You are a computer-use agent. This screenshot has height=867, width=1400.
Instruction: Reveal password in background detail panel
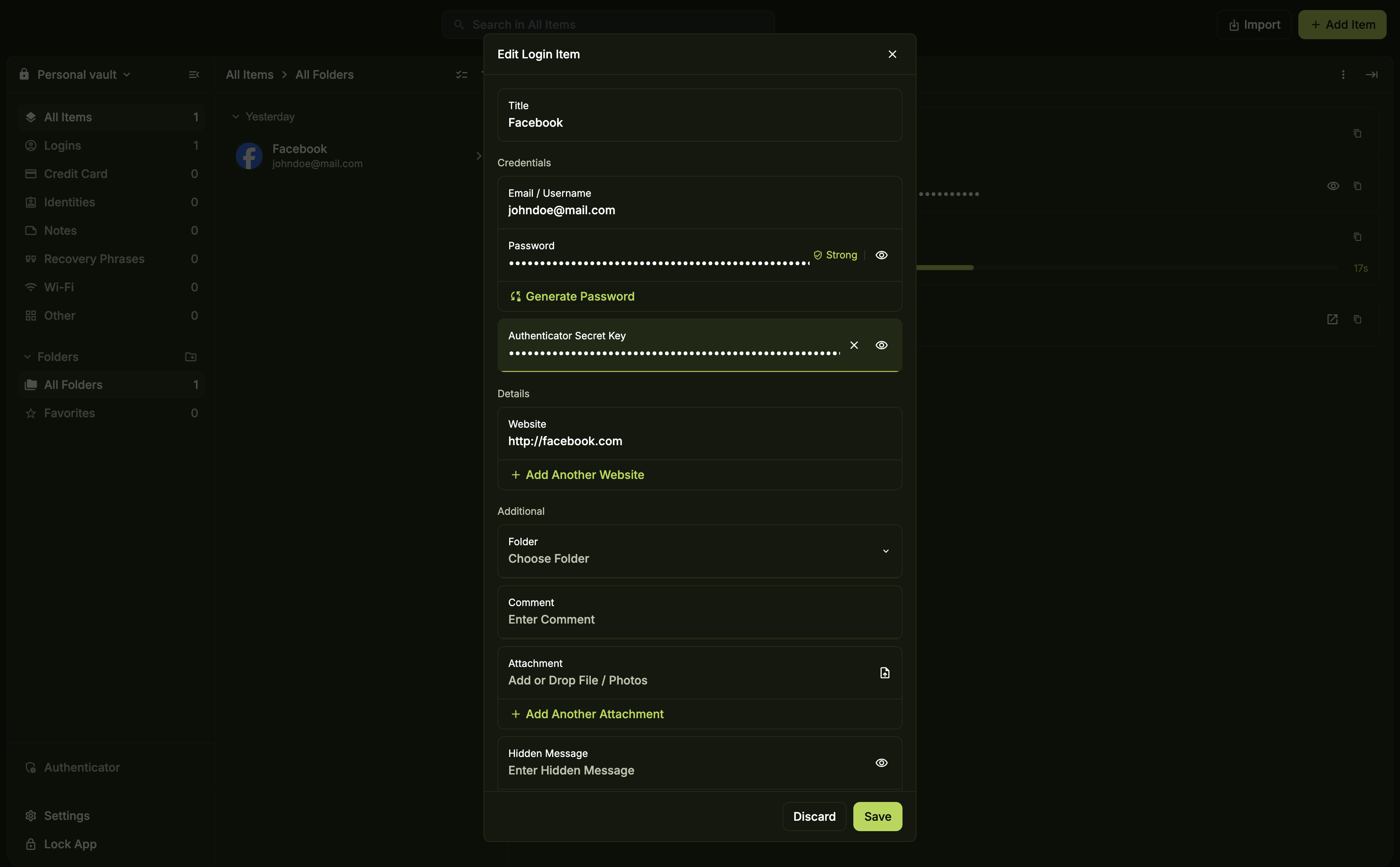coord(1333,186)
